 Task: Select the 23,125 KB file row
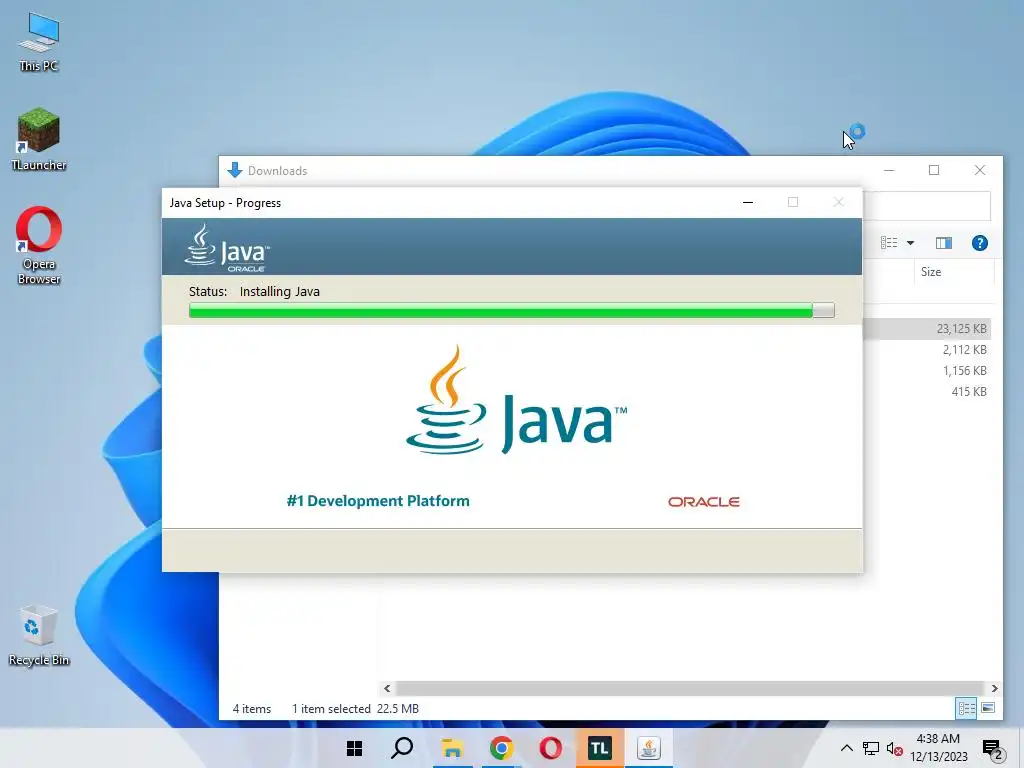tap(927, 328)
